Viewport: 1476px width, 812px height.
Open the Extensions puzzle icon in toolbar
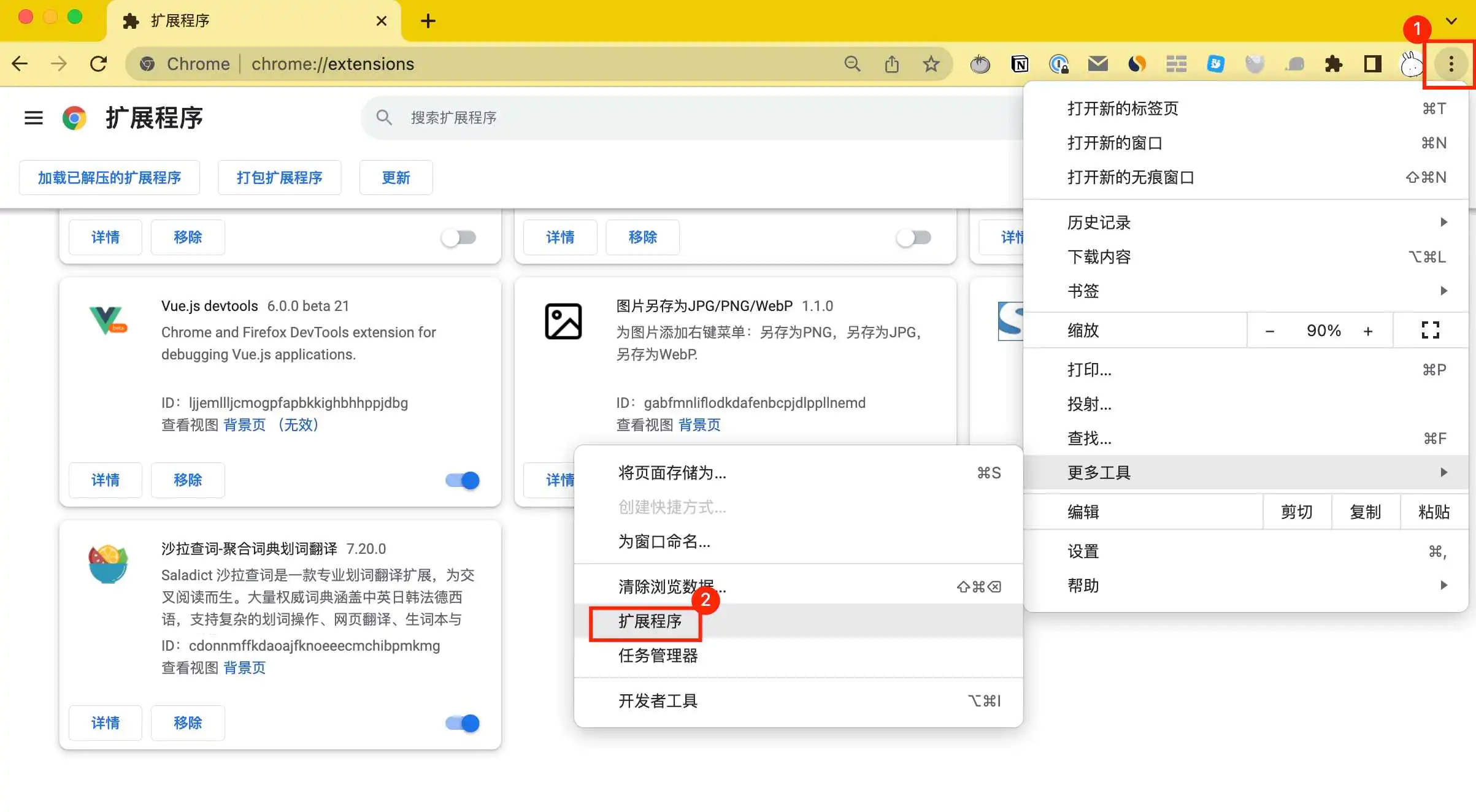(x=1333, y=64)
